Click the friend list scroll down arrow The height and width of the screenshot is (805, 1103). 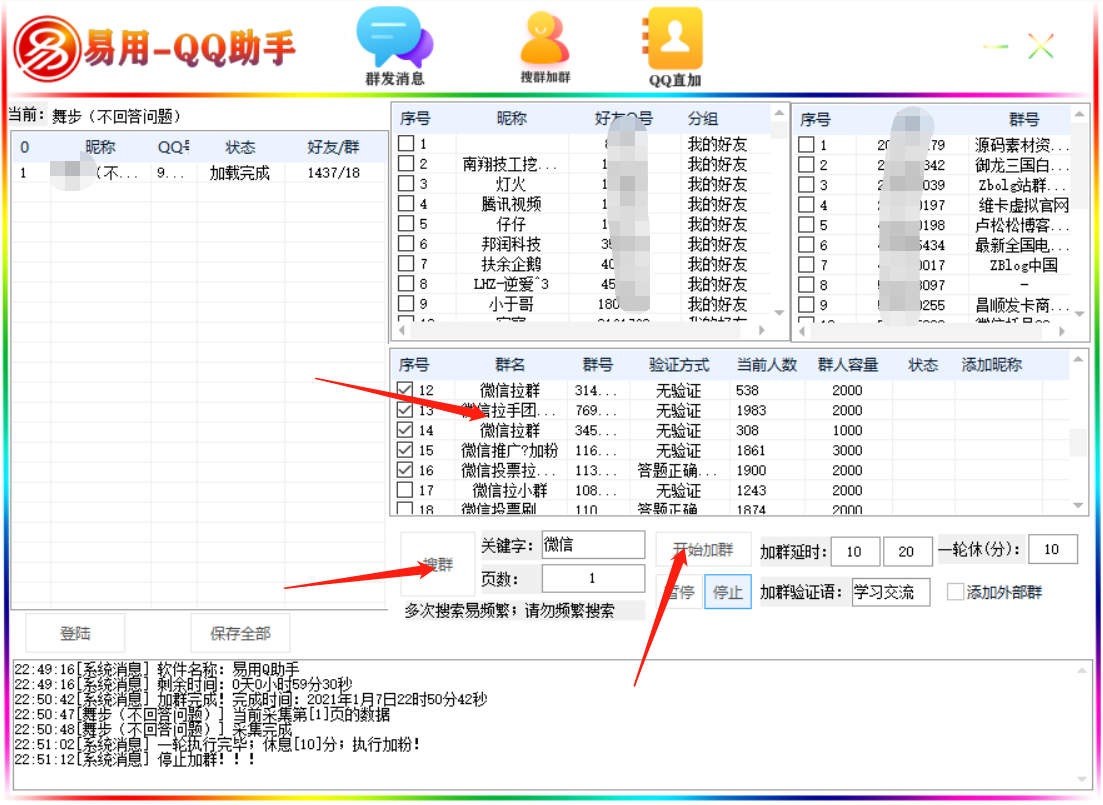click(x=779, y=312)
